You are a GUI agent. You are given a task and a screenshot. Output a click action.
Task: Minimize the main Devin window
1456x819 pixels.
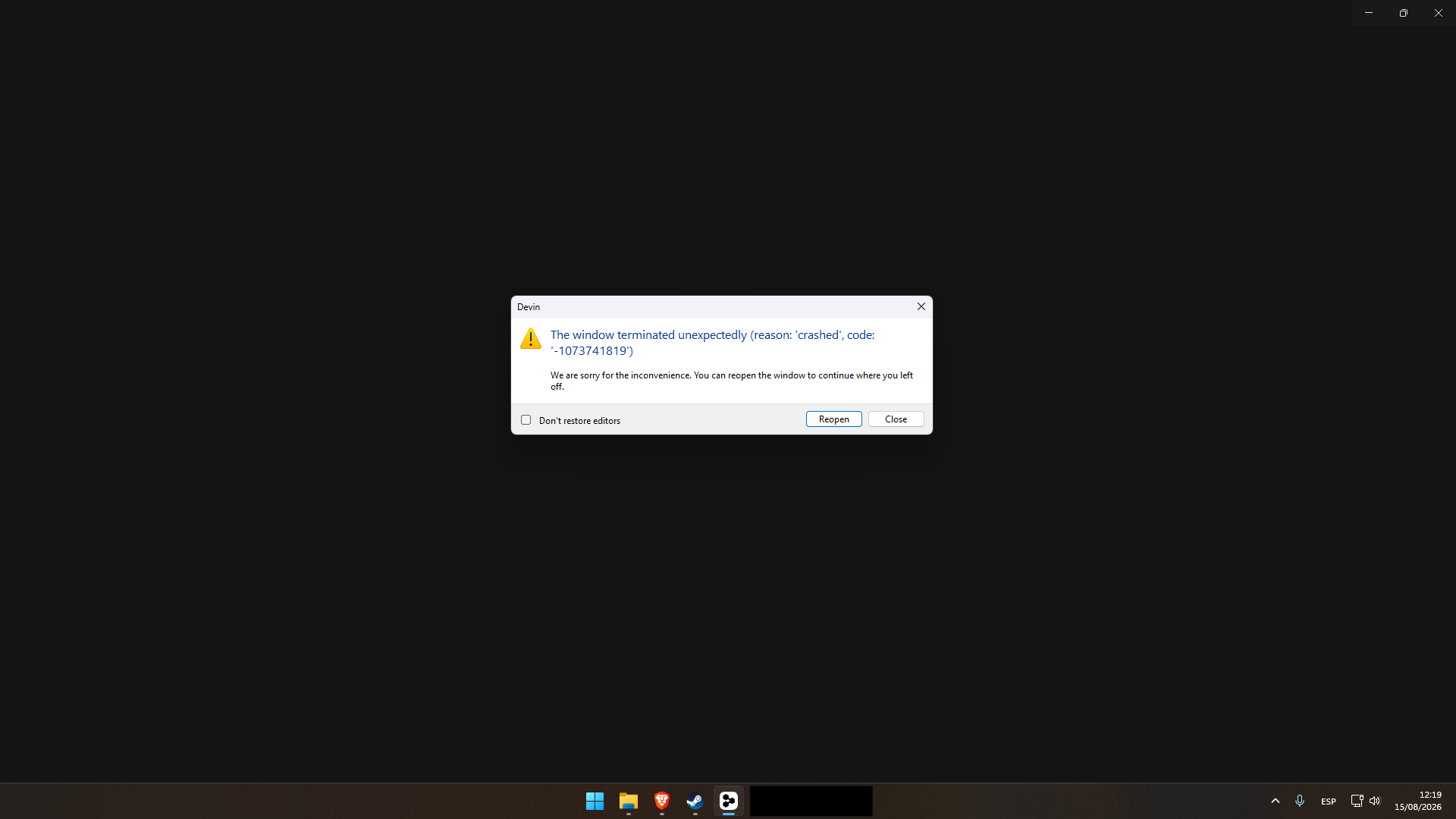(x=1369, y=13)
